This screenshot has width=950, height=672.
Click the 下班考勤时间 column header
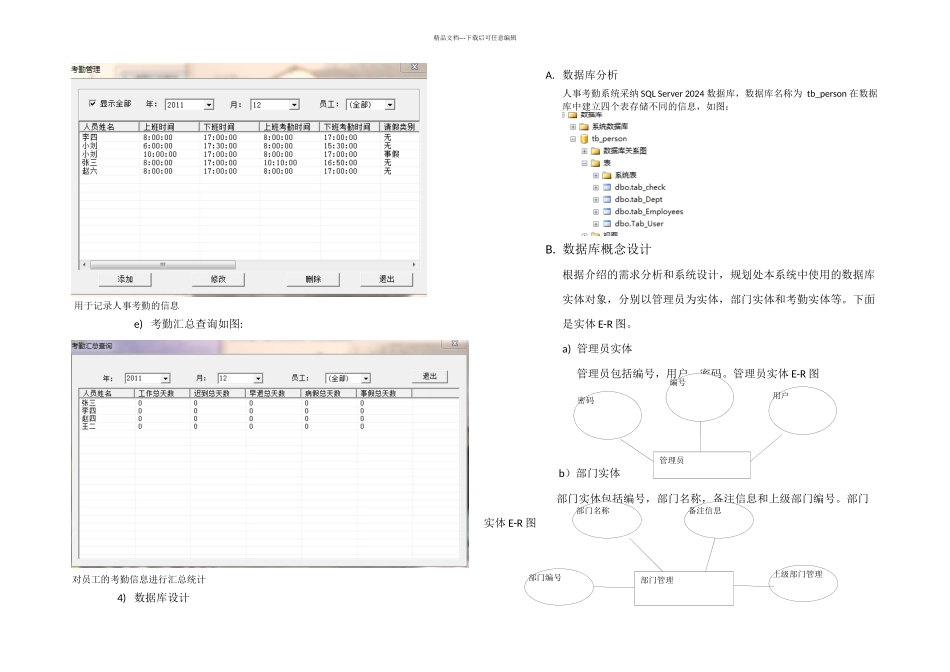[x=350, y=127]
